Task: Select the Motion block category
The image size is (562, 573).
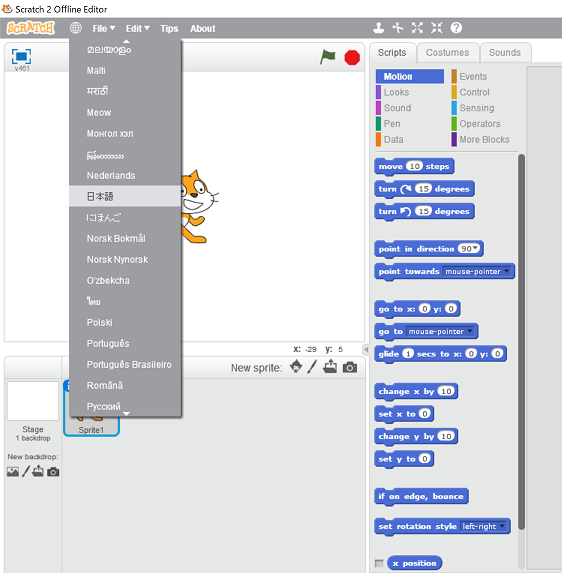Action: (x=410, y=76)
